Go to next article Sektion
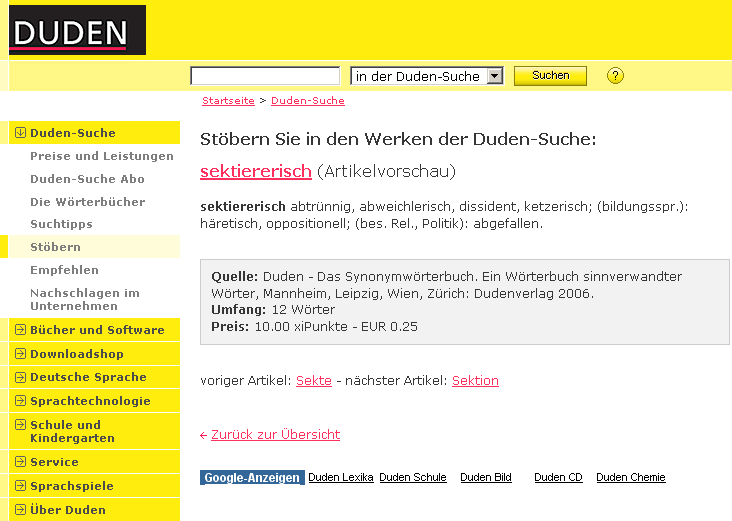Screen dimensions: 732x521 (x=475, y=380)
